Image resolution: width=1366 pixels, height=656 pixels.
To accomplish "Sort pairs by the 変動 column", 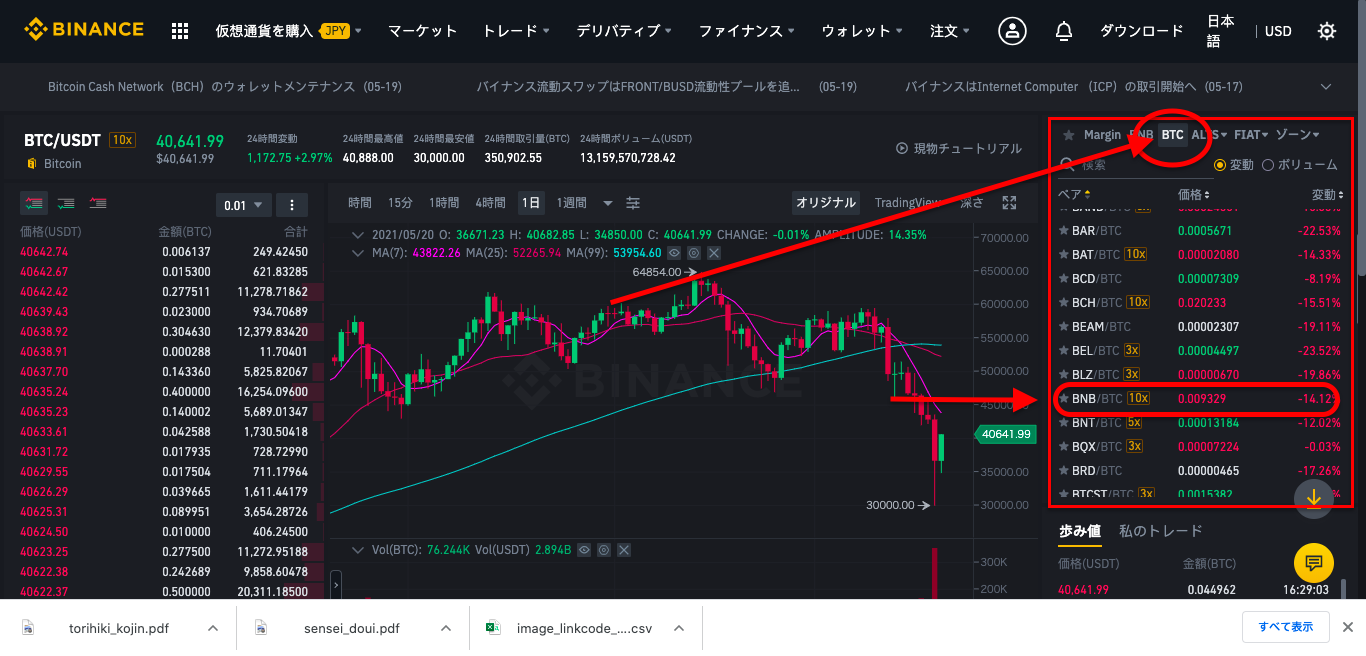I will click(x=1326, y=194).
